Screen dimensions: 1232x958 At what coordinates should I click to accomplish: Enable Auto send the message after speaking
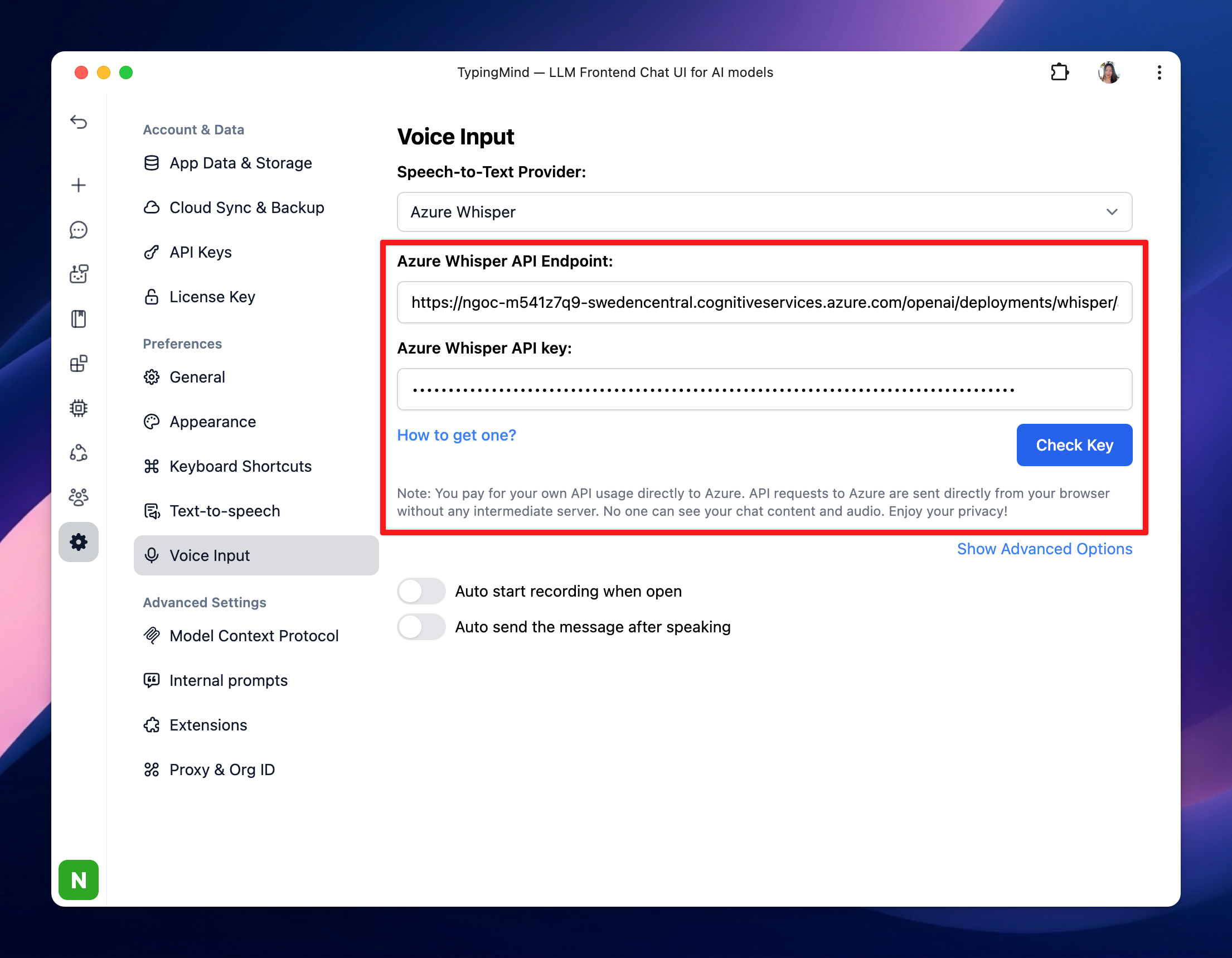pyautogui.click(x=421, y=627)
